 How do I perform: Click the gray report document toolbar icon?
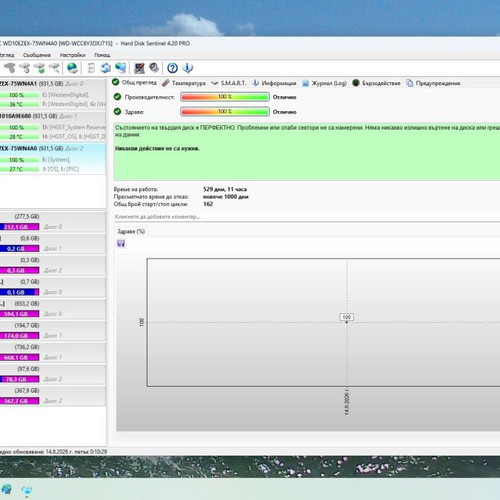[91, 68]
